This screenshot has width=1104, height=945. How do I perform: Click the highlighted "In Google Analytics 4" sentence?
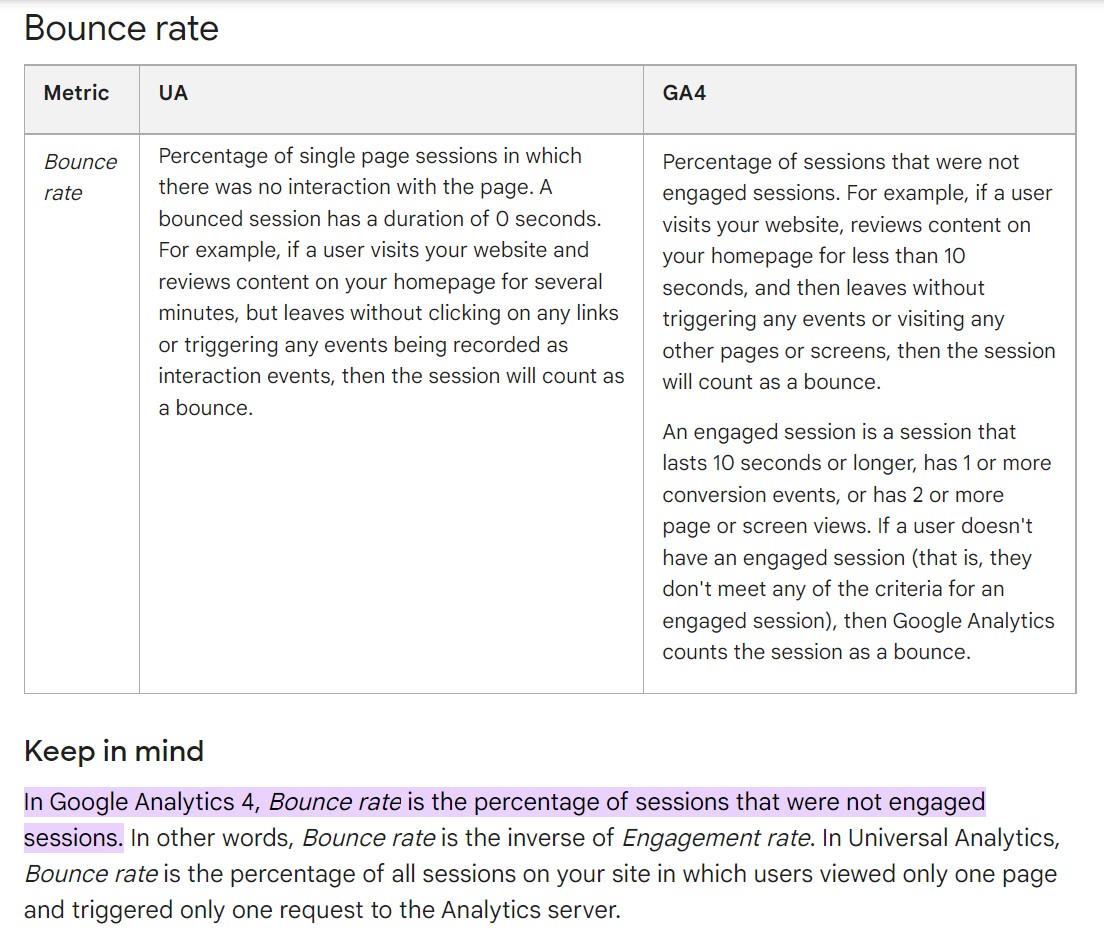tap(504, 820)
